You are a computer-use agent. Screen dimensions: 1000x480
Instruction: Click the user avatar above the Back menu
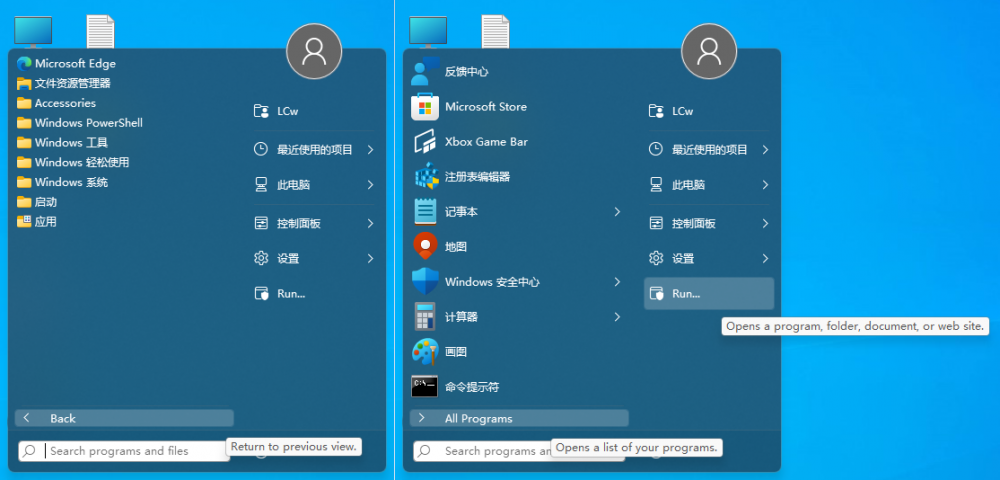click(314, 51)
